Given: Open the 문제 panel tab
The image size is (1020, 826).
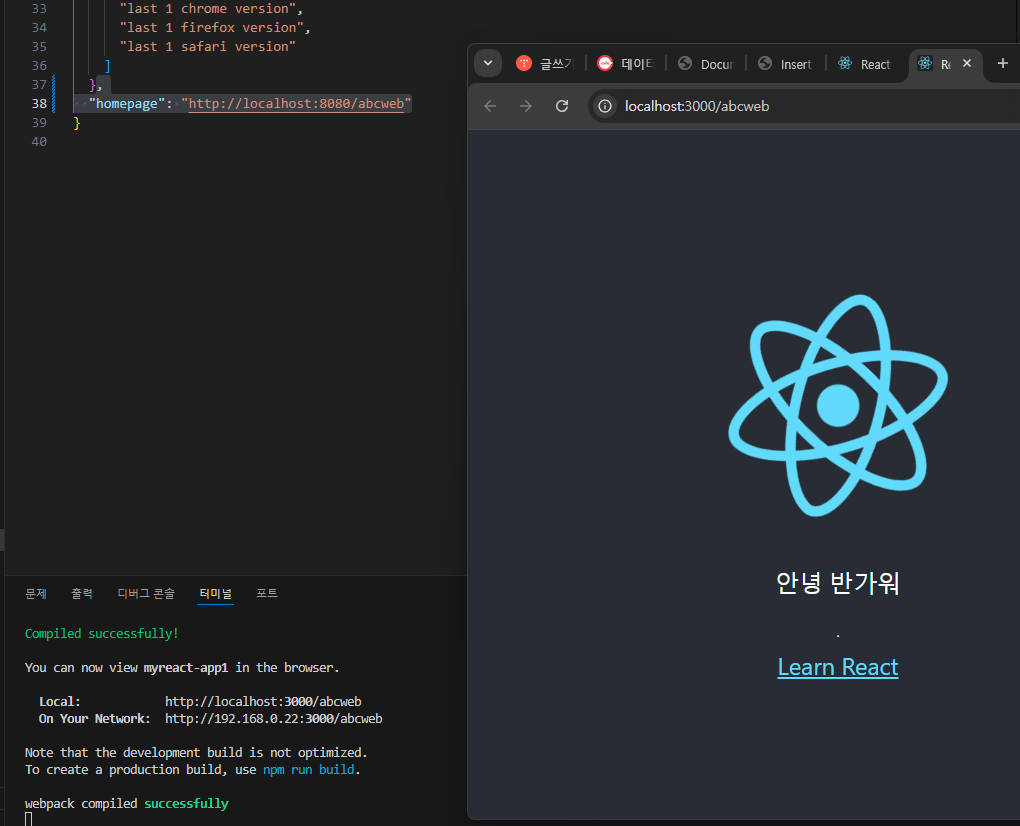Looking at the screenshot, I should [x=36, y=593].
